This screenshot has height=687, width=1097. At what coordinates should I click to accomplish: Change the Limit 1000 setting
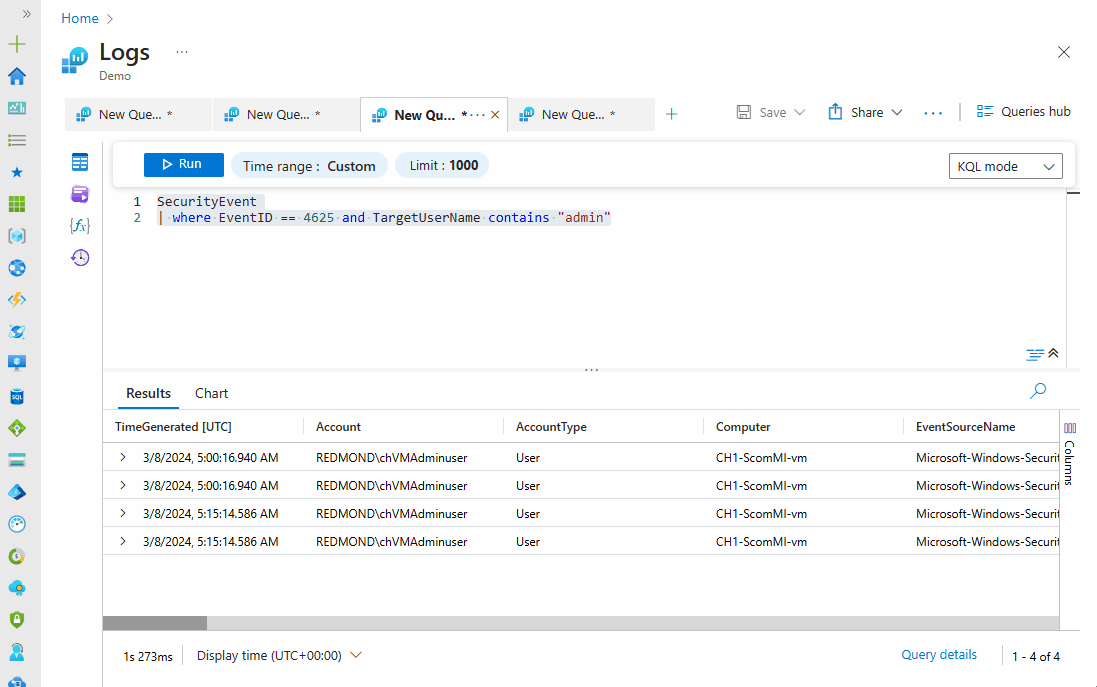pyautogui.click(x=444, y=166)
